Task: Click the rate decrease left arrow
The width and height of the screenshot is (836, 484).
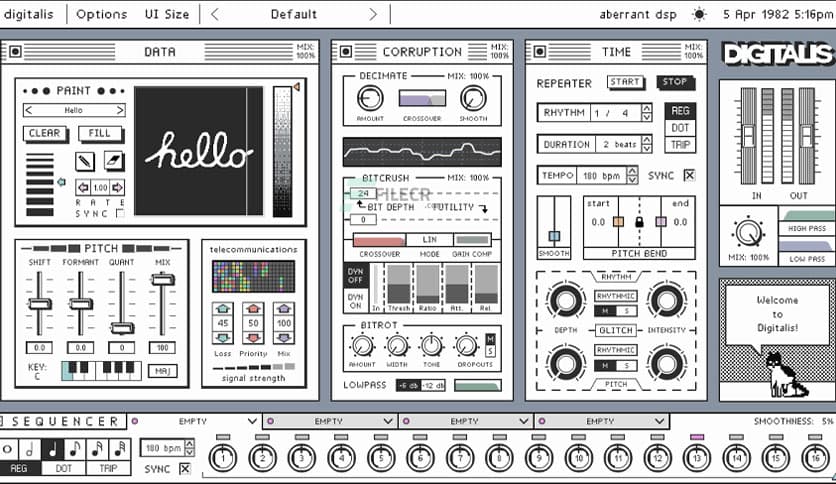Action: pos(83,187)
